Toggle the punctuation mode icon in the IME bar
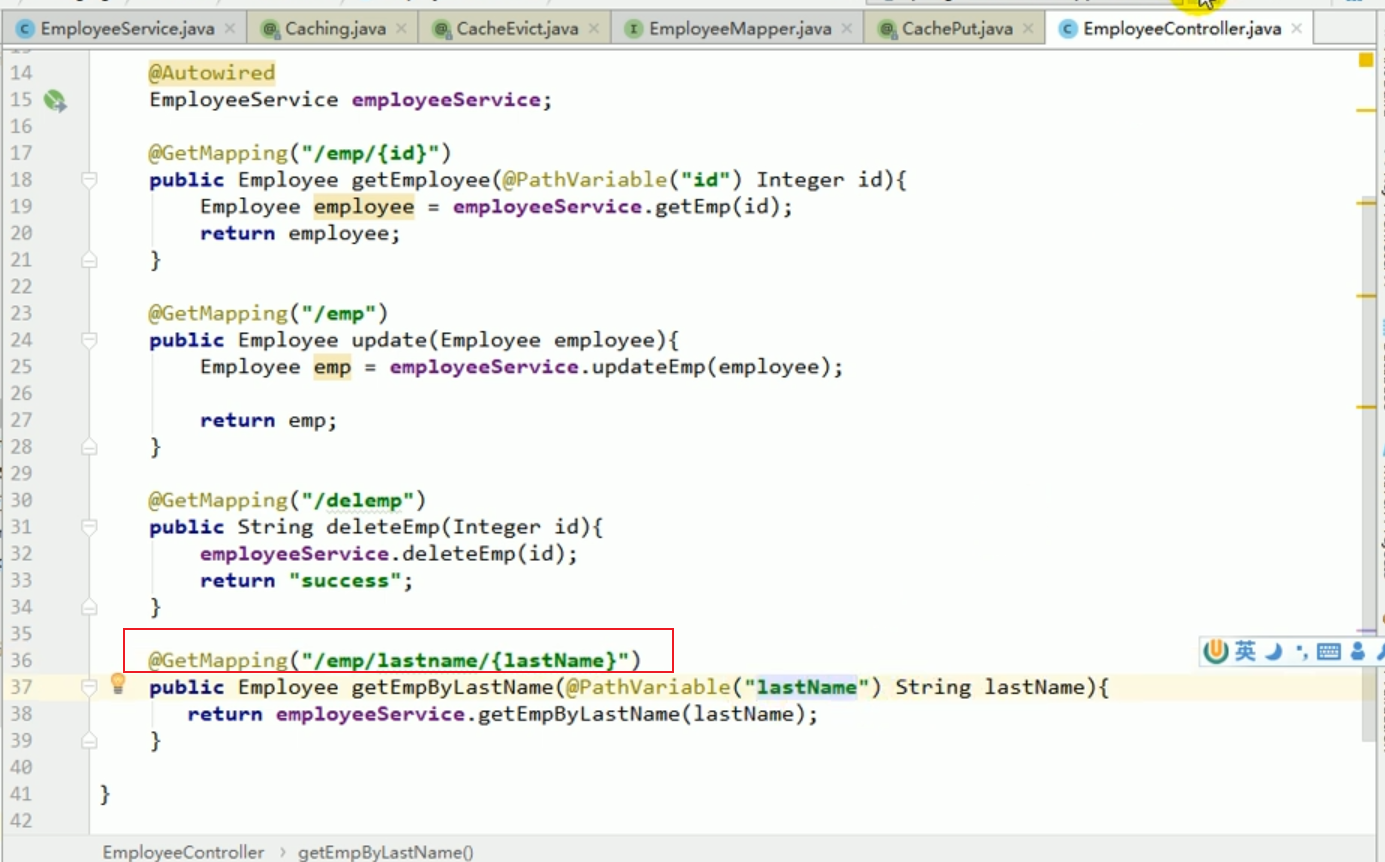The width and height of the screenshot is (1385, 862). click(1300, 653)
